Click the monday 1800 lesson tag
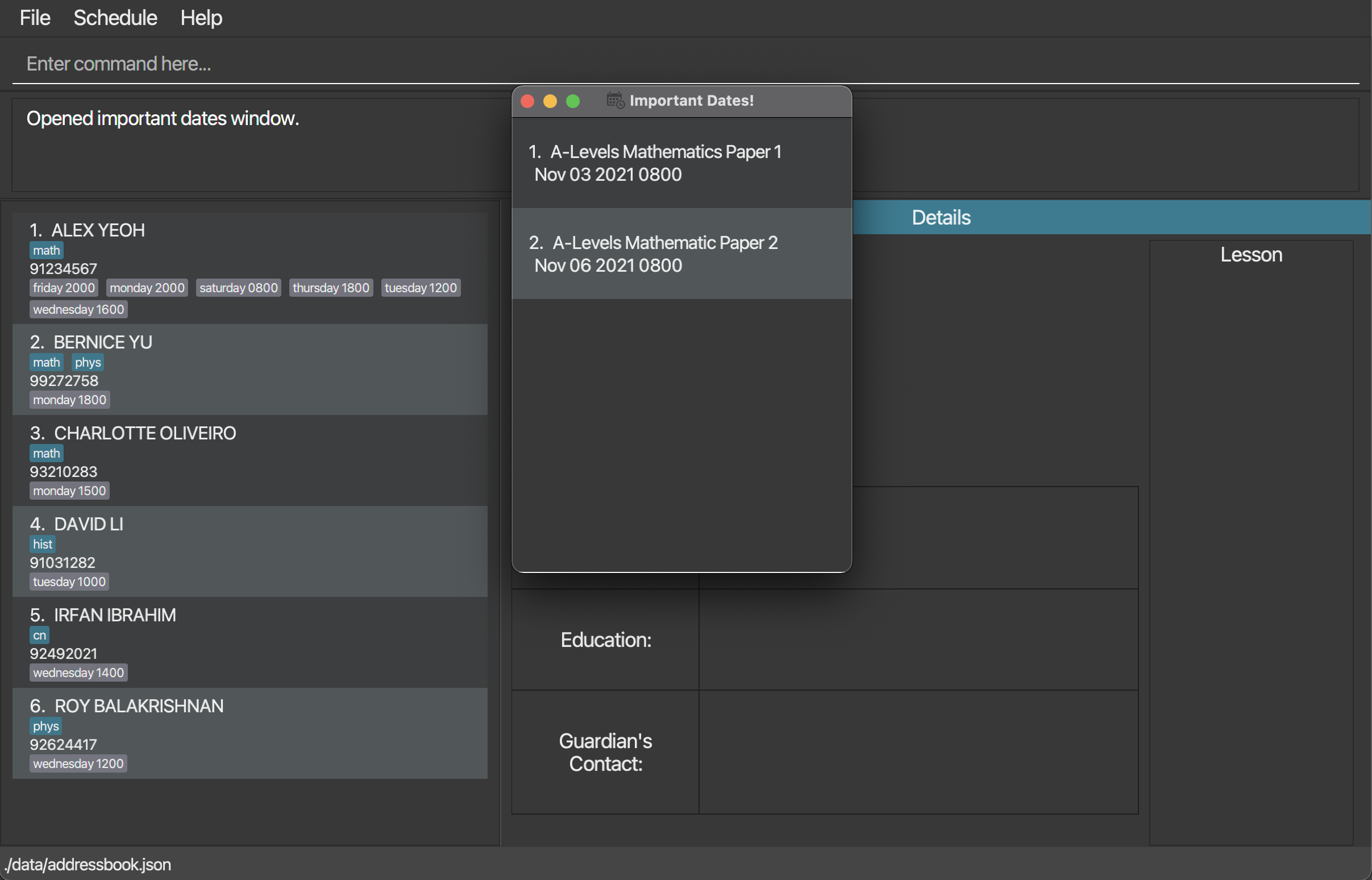The image size is (1372, 880). [70, 400]
